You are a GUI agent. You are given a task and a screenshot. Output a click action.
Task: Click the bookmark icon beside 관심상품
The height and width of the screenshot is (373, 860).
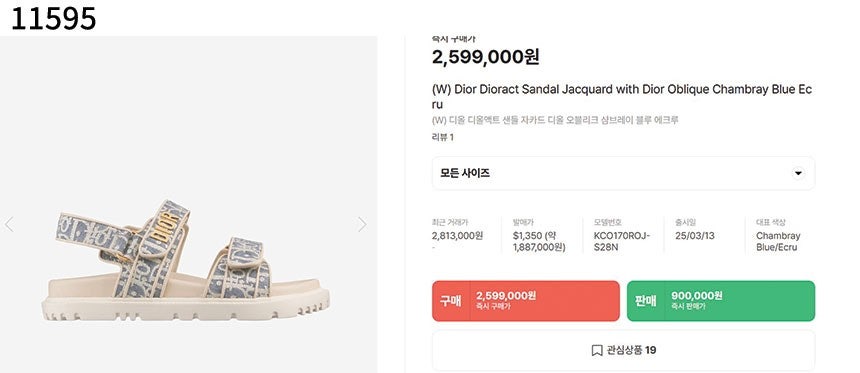597,350
